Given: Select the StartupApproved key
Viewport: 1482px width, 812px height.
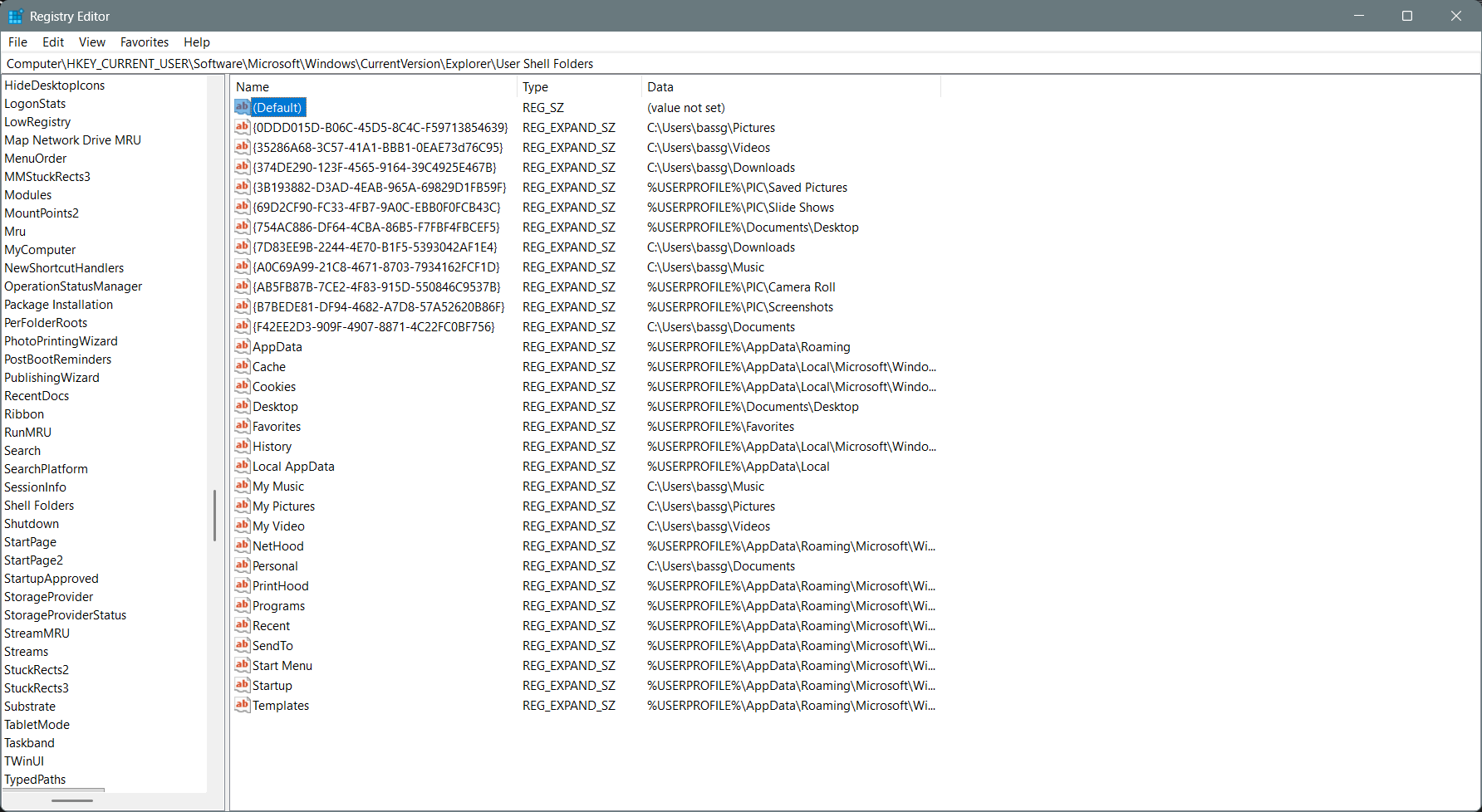Looking at the screenshot, I should pyautogui.click(x=52, y=579).
